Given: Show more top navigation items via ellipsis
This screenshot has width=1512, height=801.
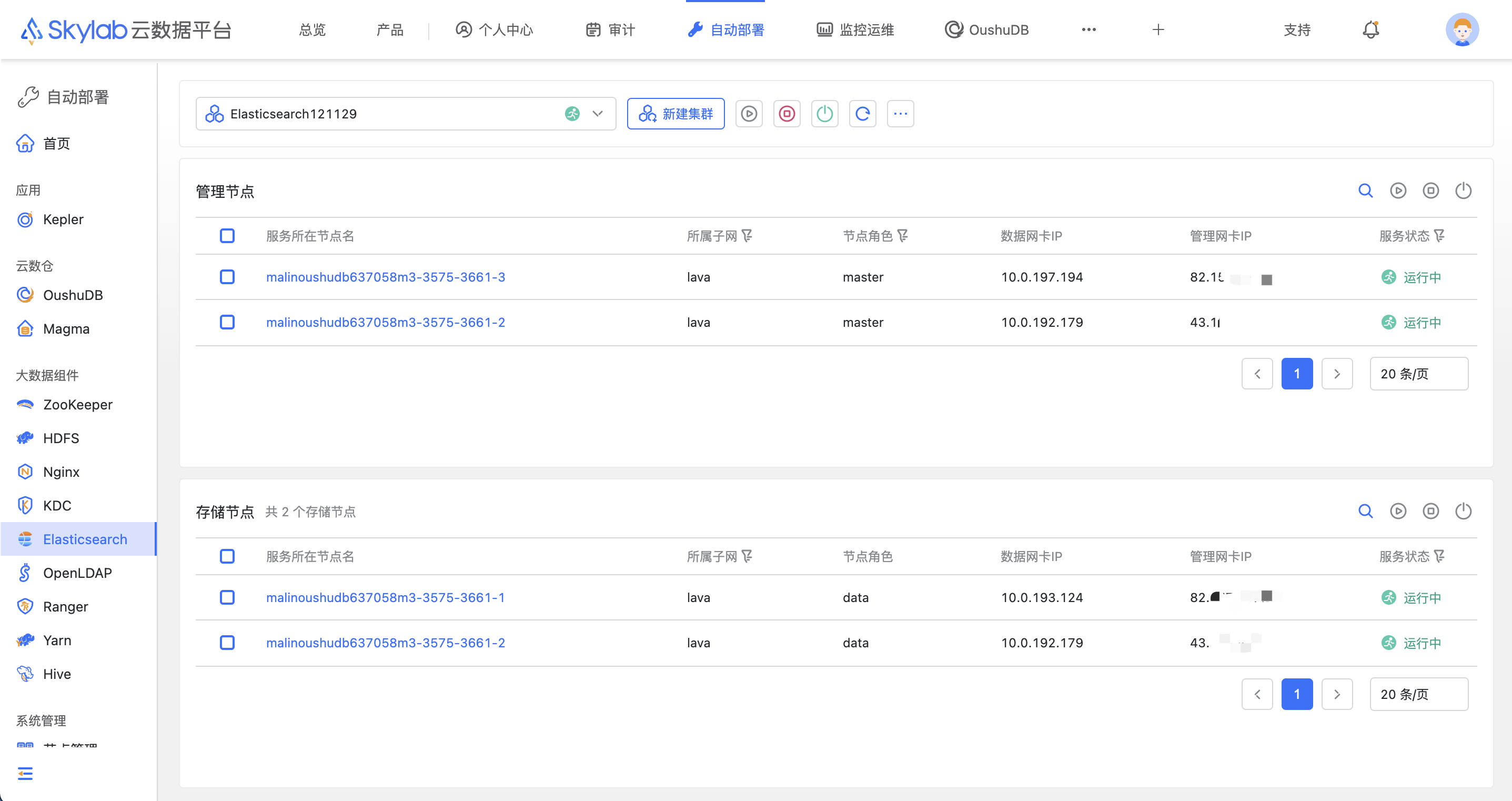Looking at the screenshot, I should pyautogui.click(x=1089, y=29).
